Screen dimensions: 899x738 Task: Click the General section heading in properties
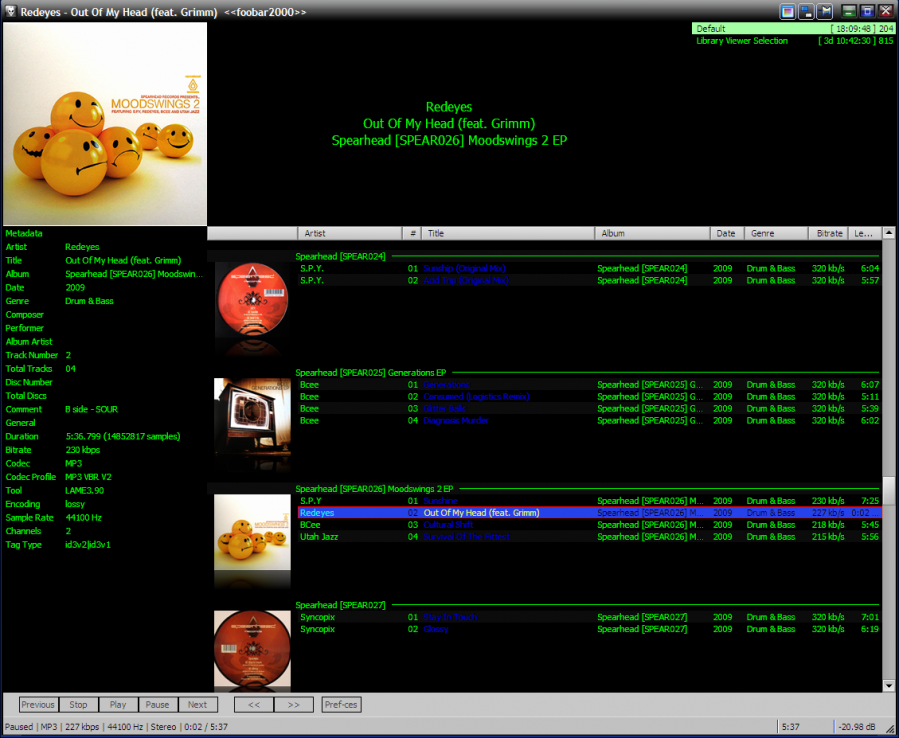coord(21,423)
